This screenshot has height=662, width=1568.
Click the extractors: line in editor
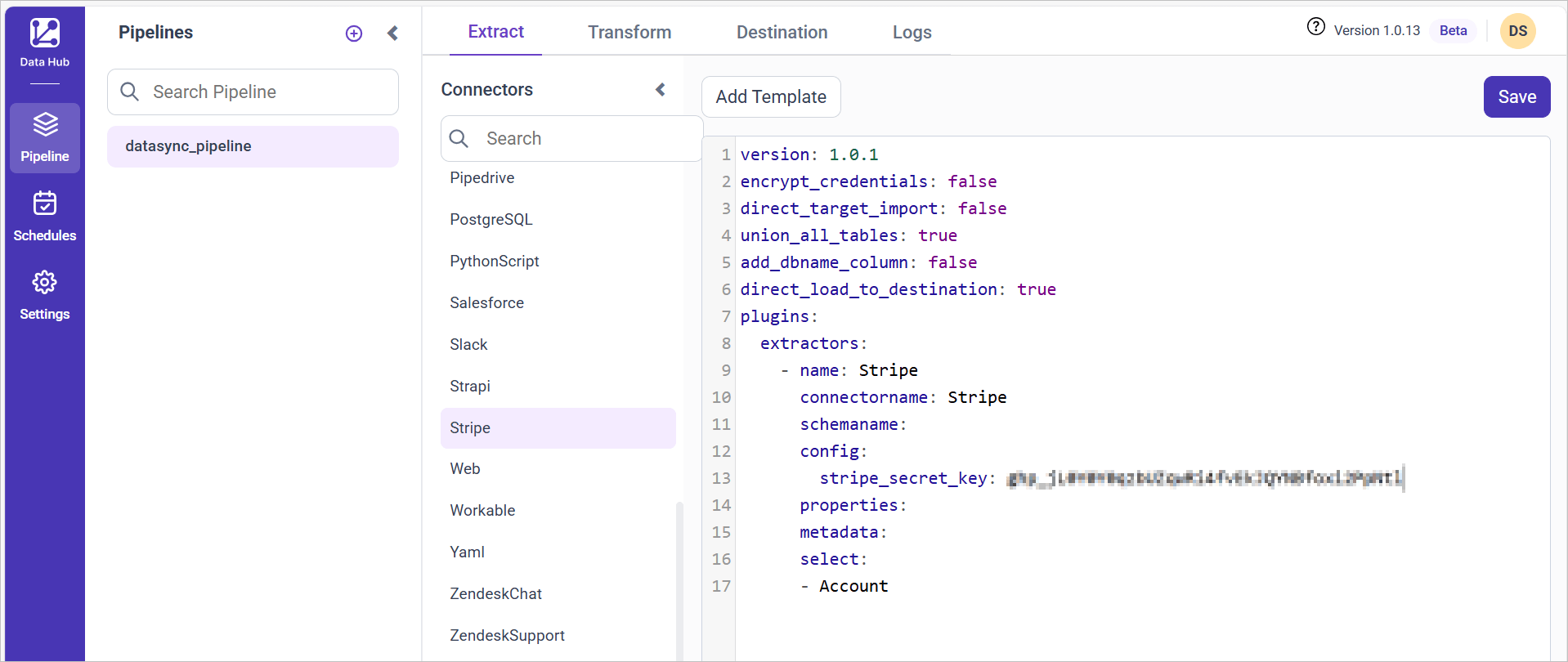pyautogui.click(x=813, y=343)
